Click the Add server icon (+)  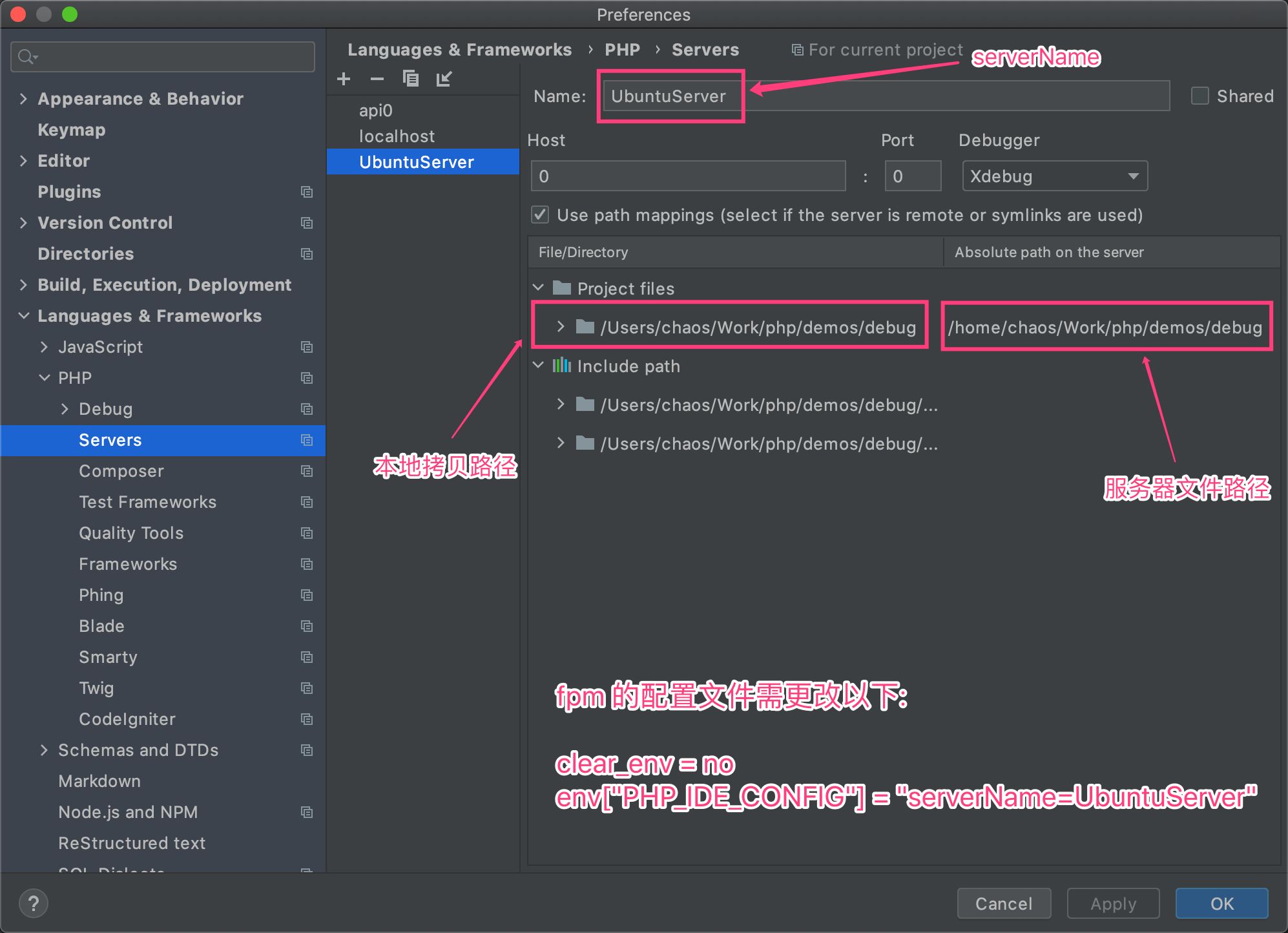(x=345, y=79)
